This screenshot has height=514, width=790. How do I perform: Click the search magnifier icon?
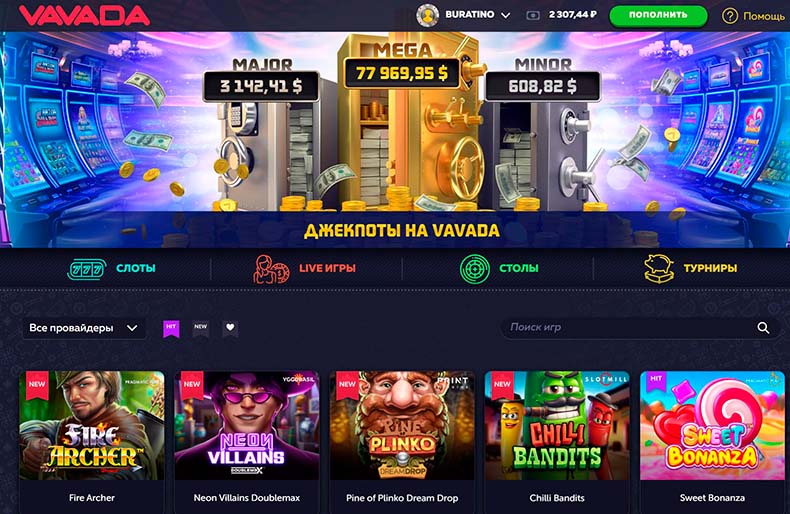763,328
